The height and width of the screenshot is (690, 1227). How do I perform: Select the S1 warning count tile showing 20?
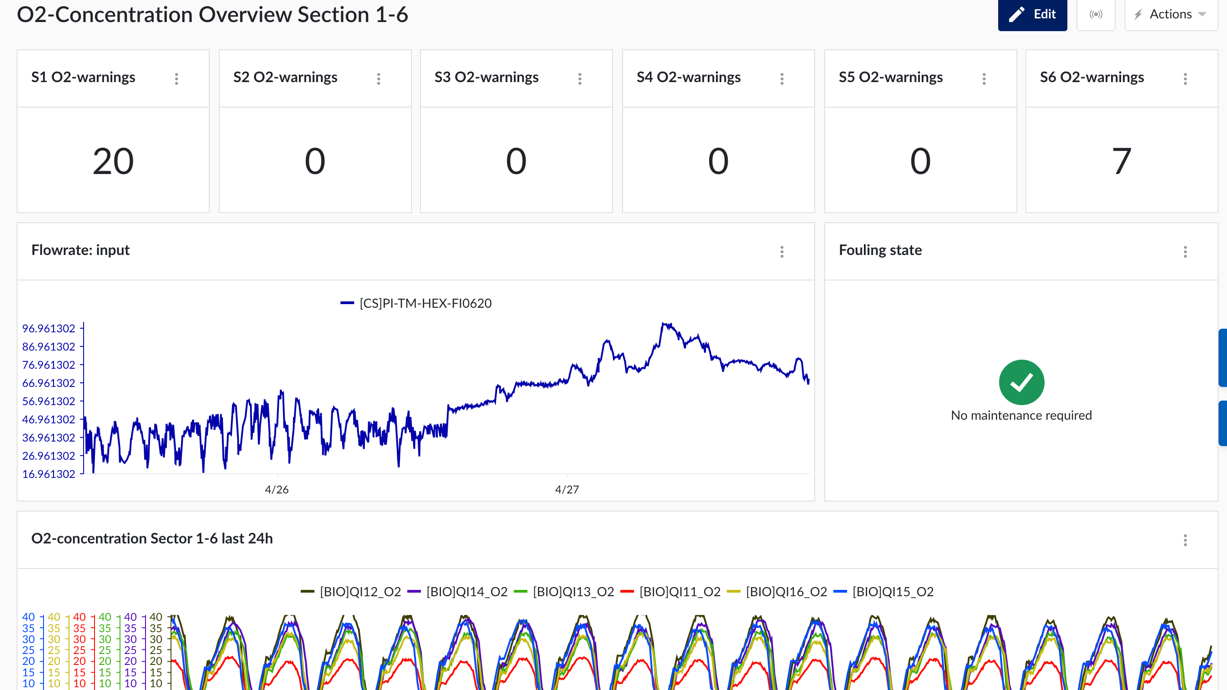113,160
